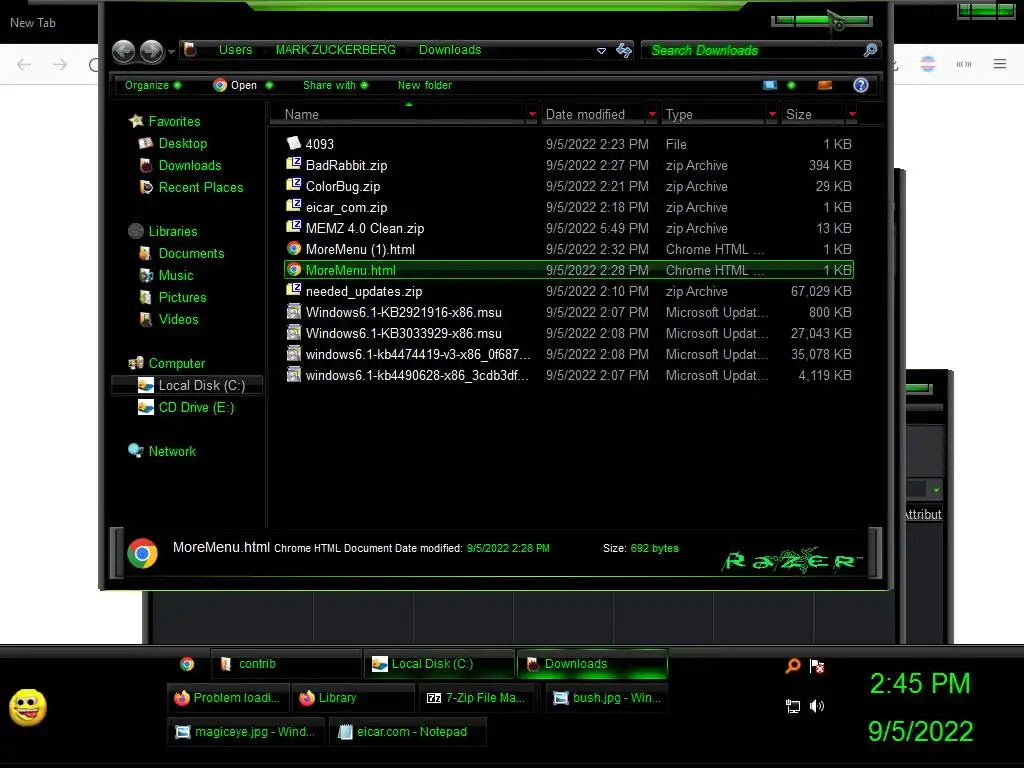Click MARK ZUCKERBERG breadcrumb segment
This screenshot has width=1024, height=768.
point(335,50)
